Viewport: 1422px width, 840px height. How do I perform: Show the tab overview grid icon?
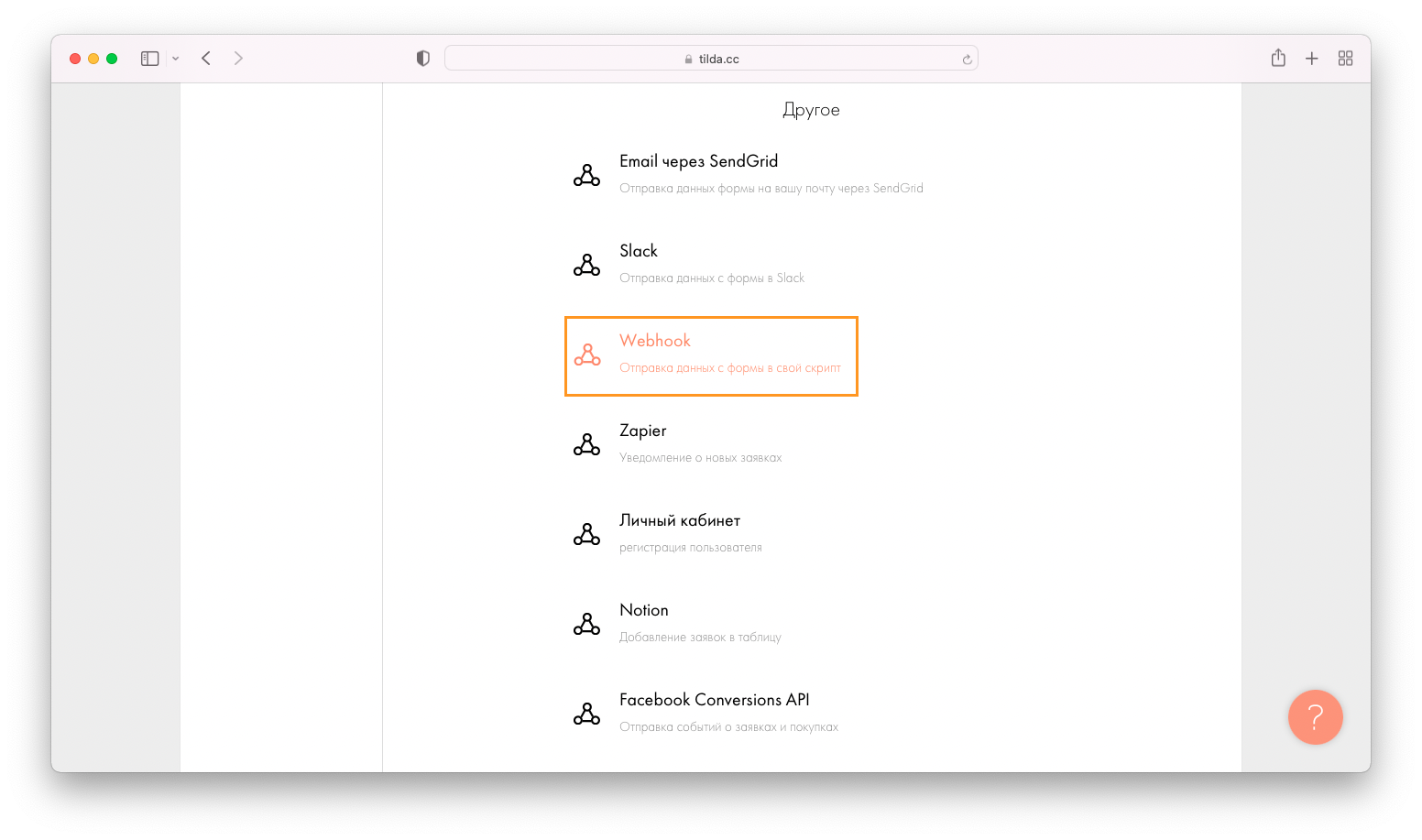(1345, 59)
